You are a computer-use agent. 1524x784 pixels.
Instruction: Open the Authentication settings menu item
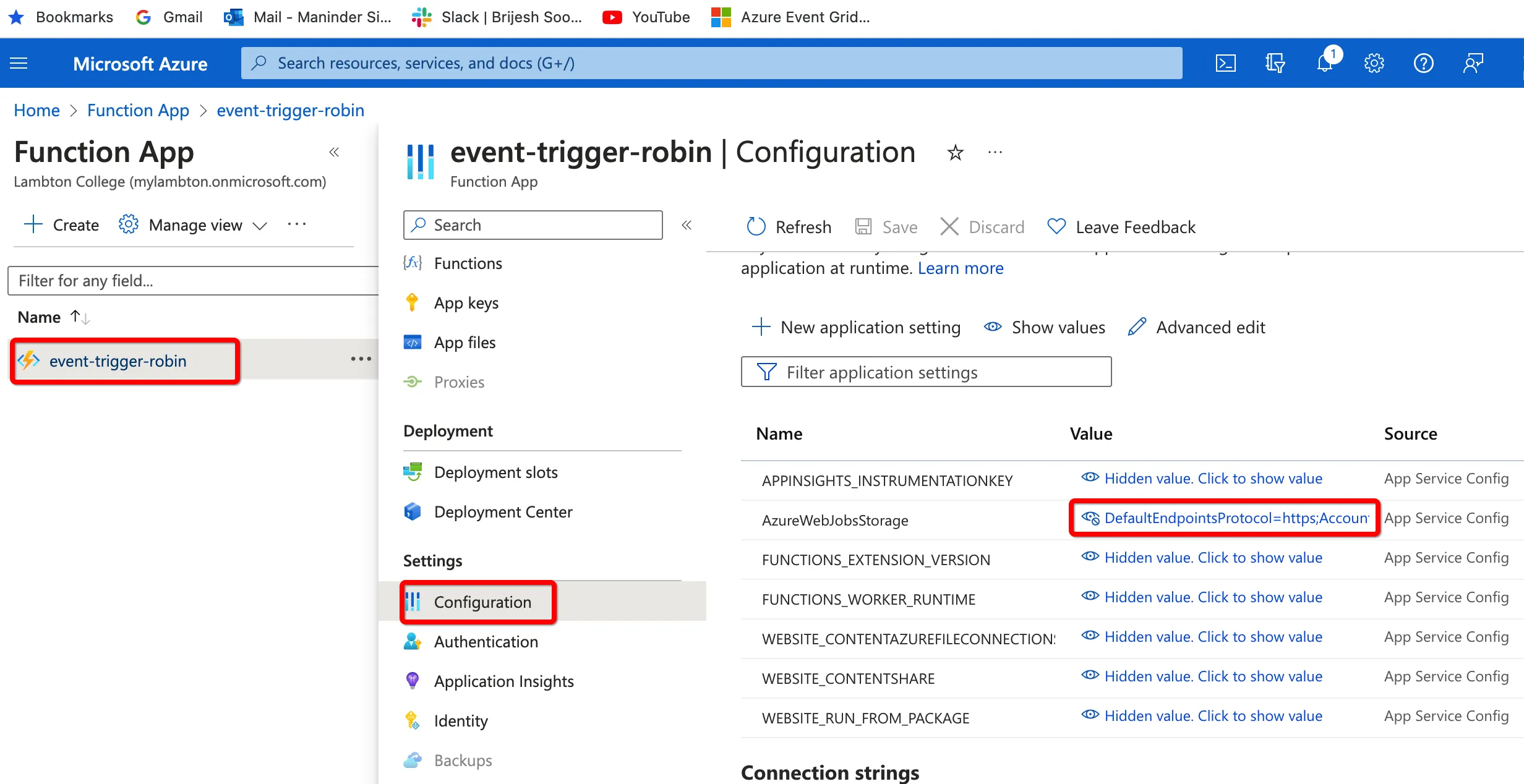point(486,642)
